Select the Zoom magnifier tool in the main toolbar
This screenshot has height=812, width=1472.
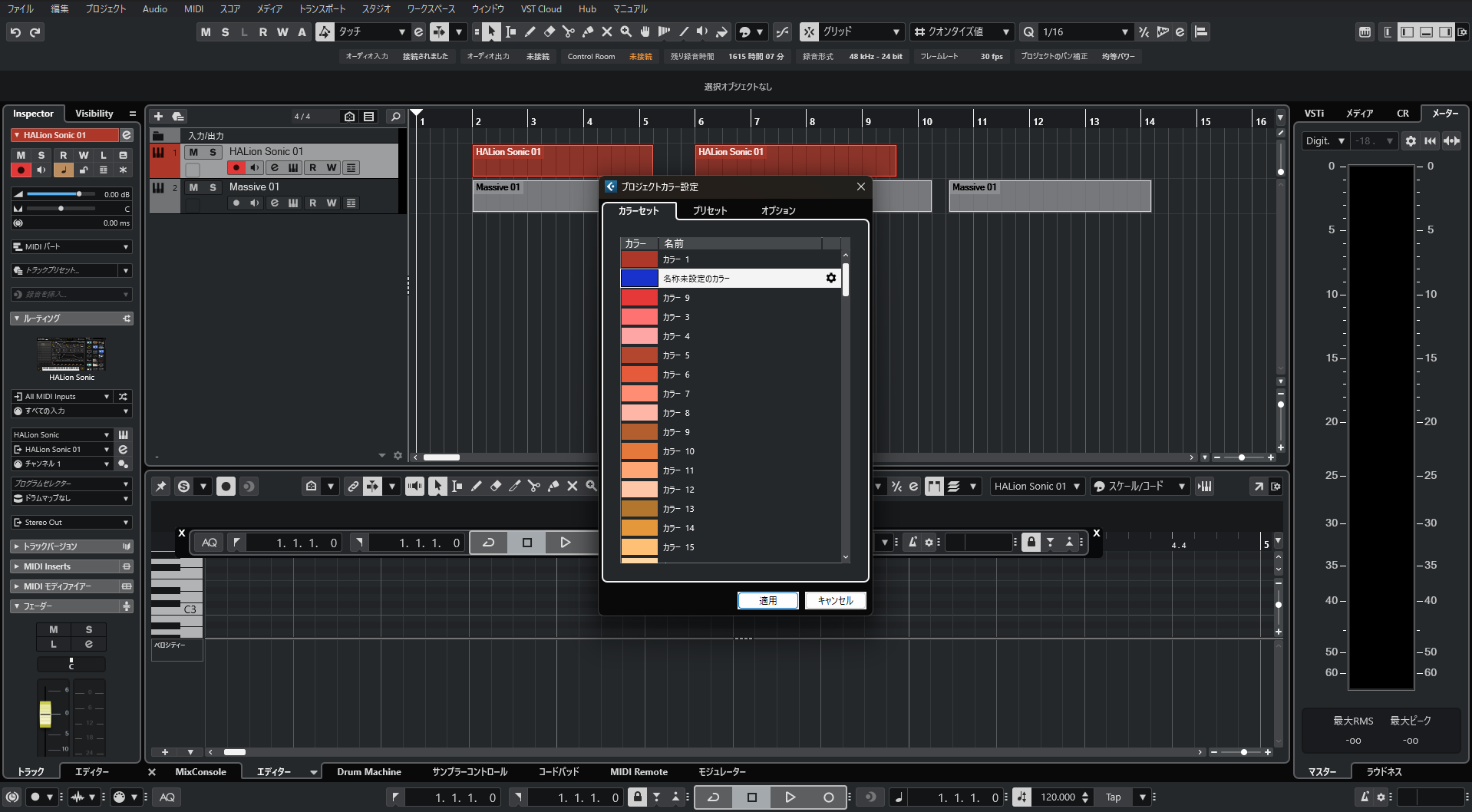[626, 32]
